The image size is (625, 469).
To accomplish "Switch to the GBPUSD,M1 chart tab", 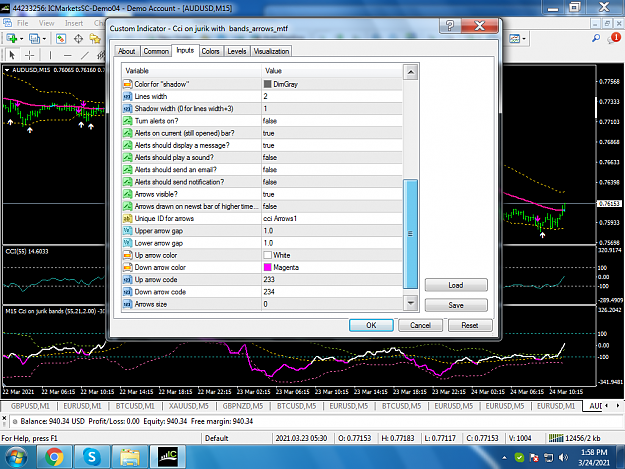I will click(30, 406).
